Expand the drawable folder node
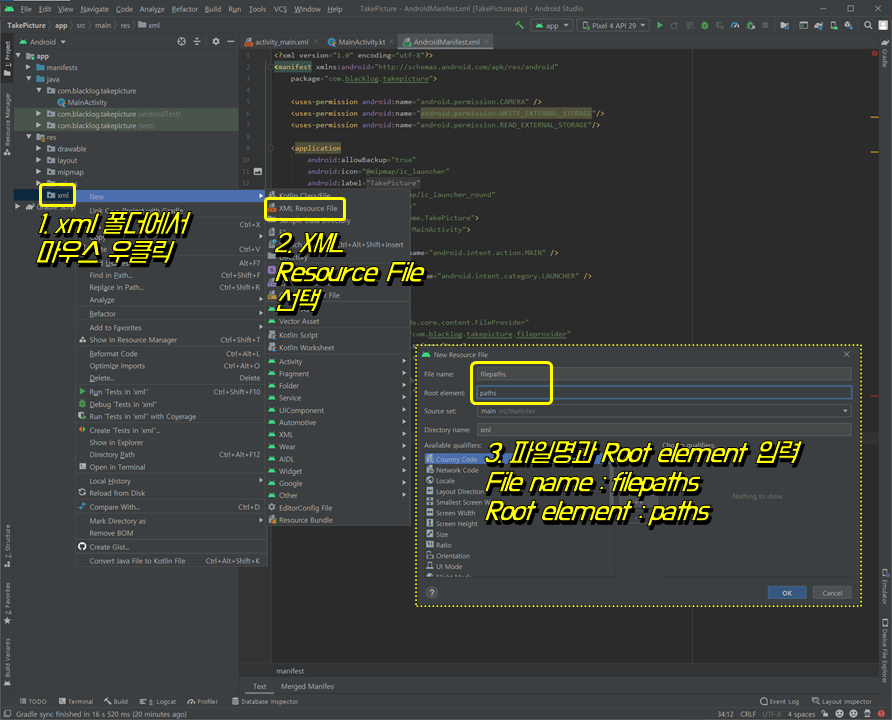 [x=39, y=148]
